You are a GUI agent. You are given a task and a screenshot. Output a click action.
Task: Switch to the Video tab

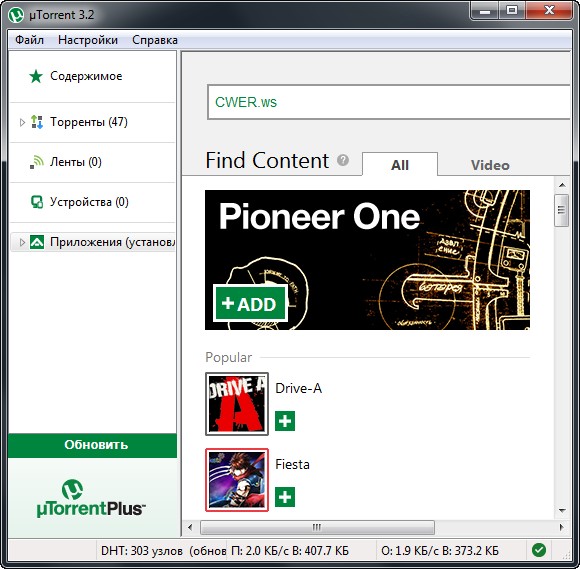(x=490, y=165)
